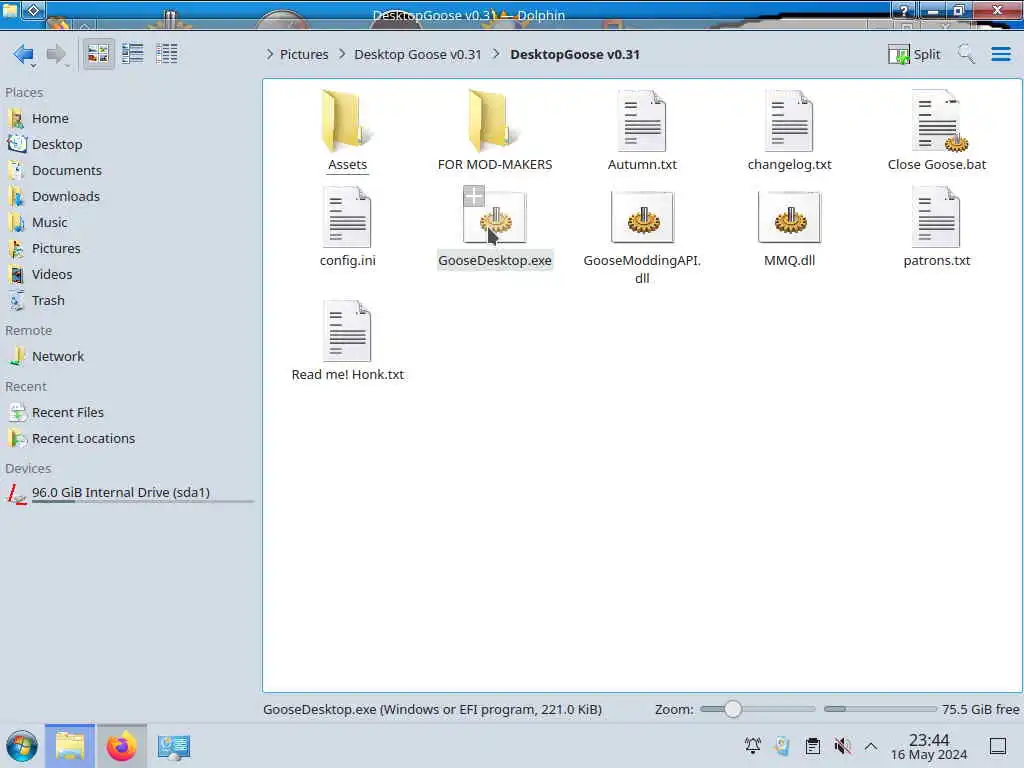Select the Autumn.txt file icon
The height and width of the screenshot is (768, 1024).
pos(642,121)
